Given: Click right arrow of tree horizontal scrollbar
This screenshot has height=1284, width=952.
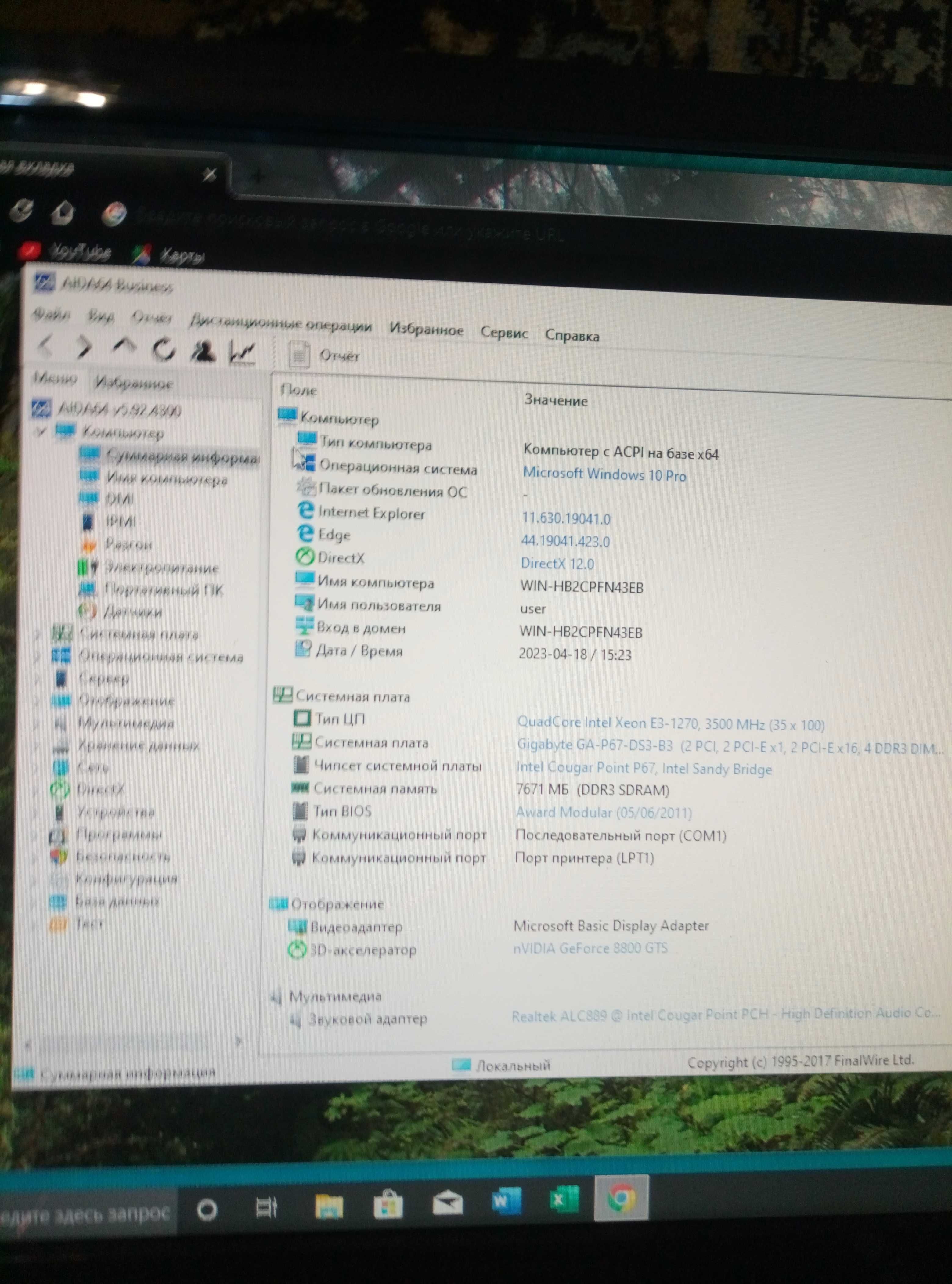Looking at the screenshot, I should [x=239, y=1041].
